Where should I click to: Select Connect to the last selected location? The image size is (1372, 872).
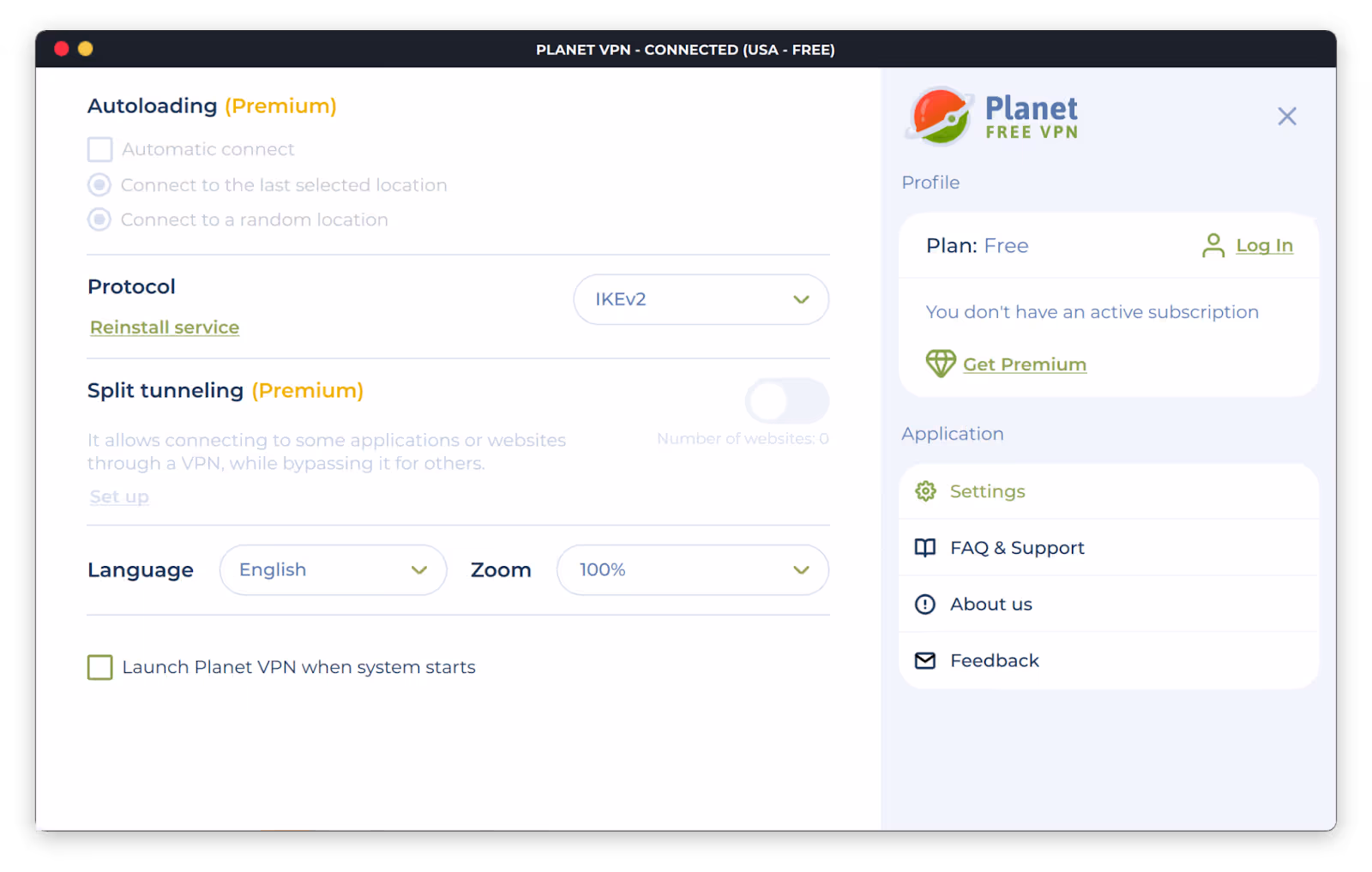[99, 185]
